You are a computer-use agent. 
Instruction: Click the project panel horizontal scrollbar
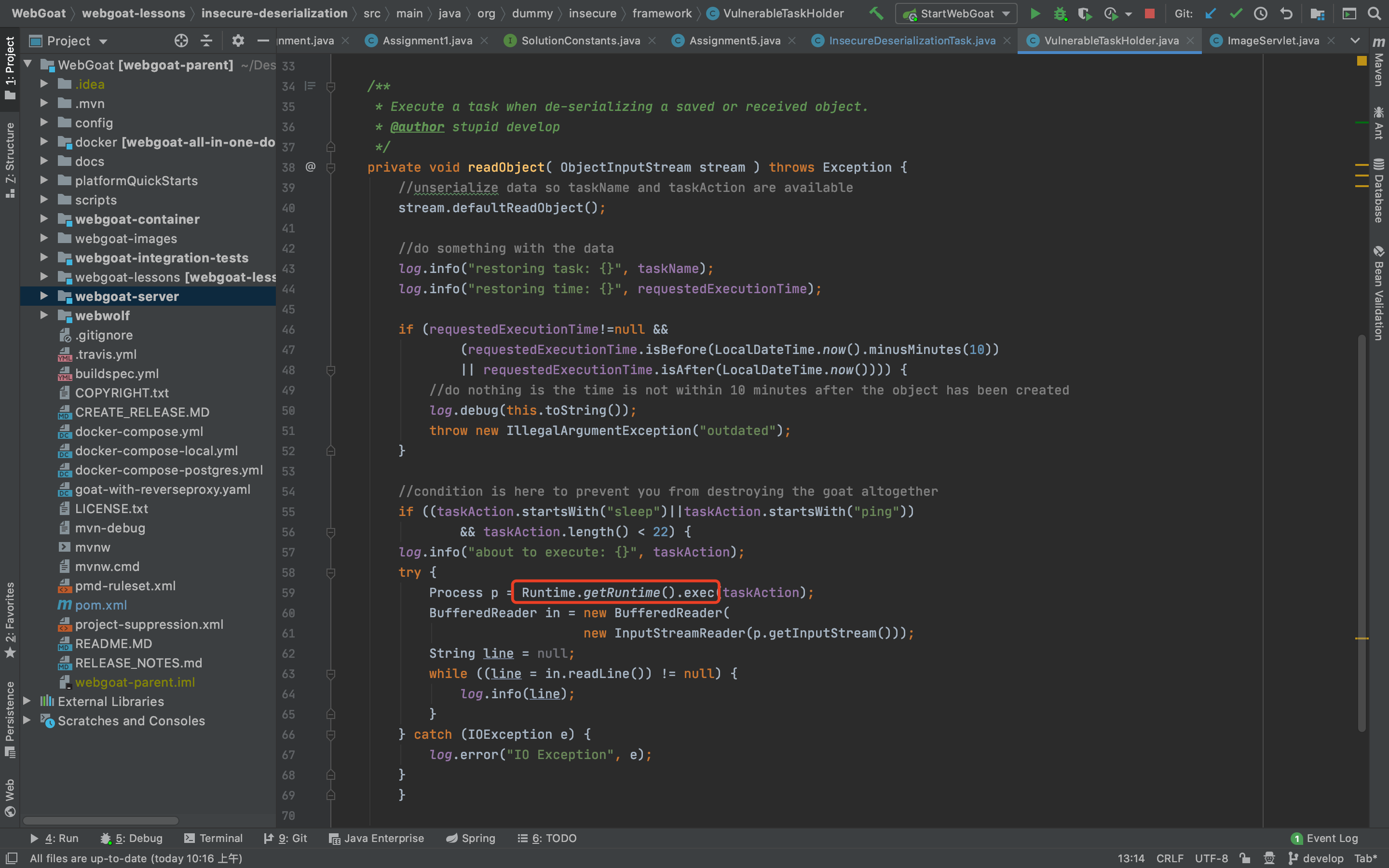point(100,820)
